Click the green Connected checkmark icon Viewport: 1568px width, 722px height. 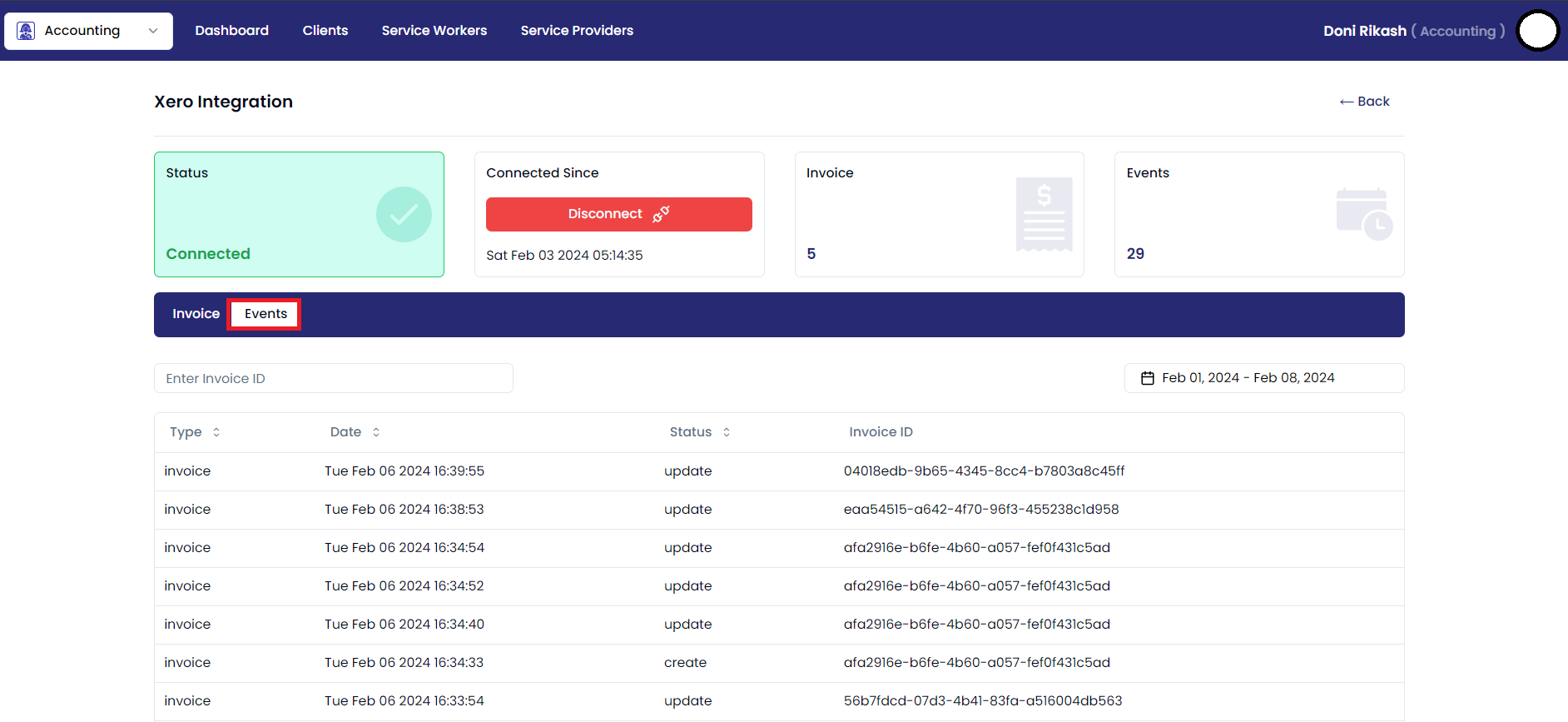pos(404,214)
